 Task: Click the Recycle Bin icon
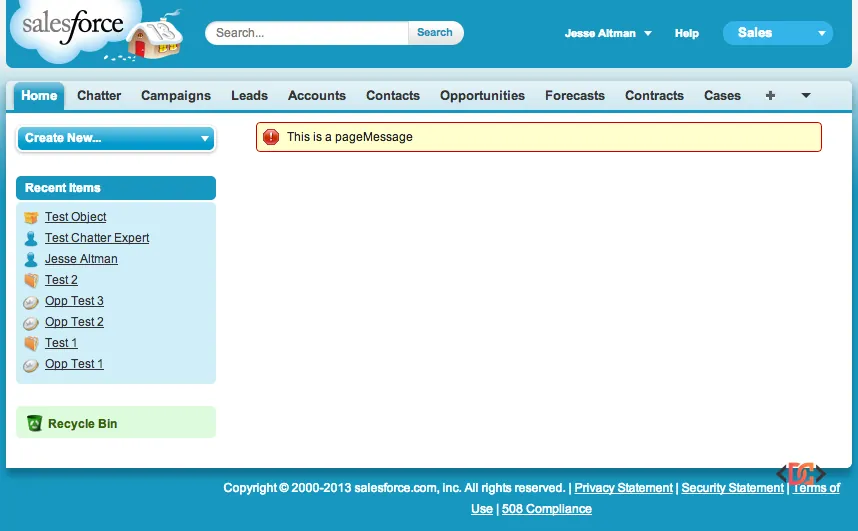click(34, 423)
